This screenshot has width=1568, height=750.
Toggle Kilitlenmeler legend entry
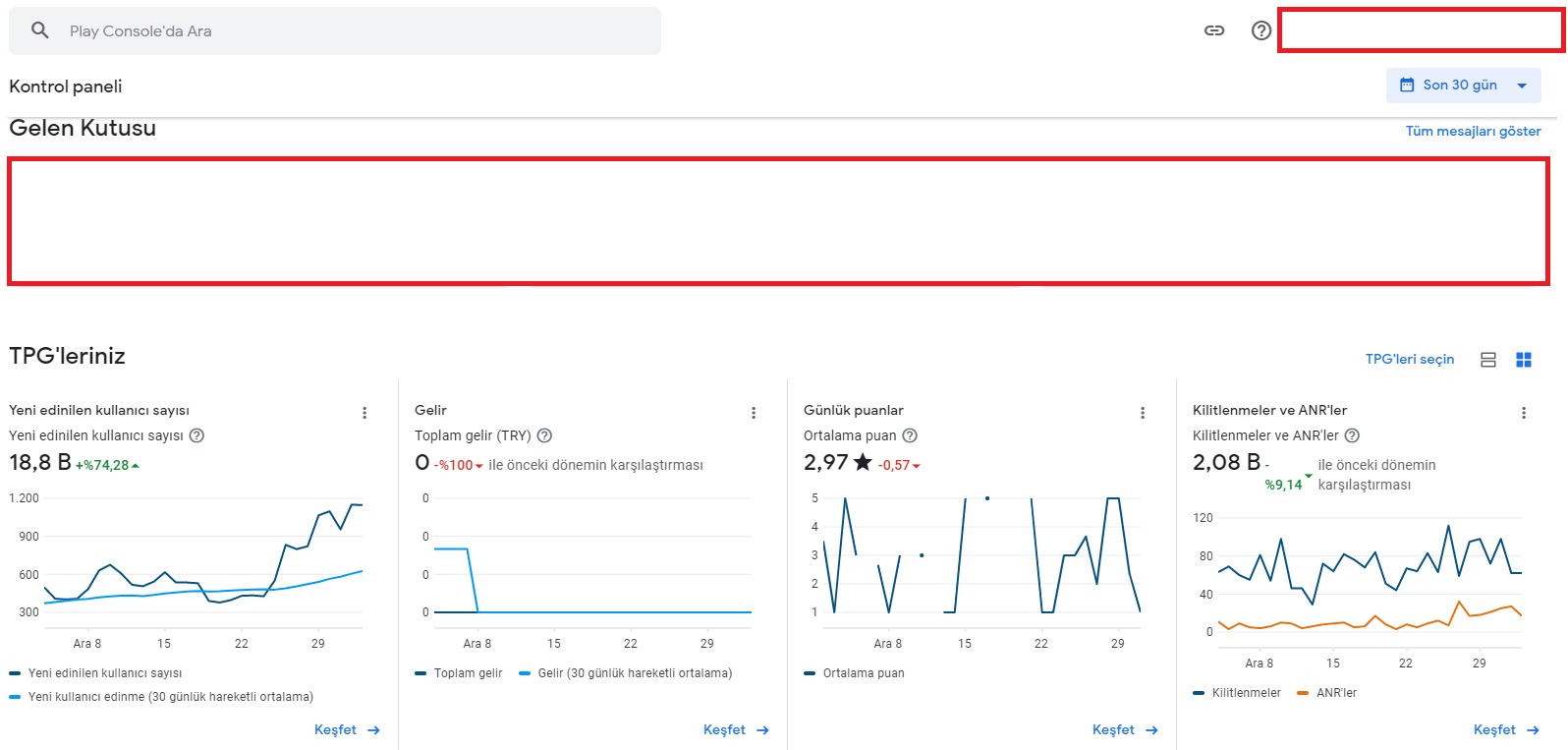1237,693
